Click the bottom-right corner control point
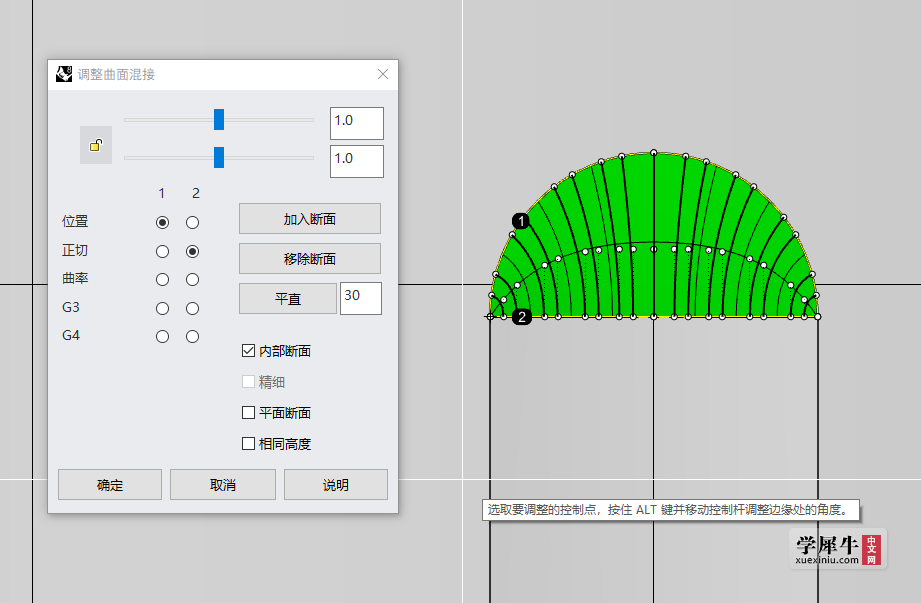Image resolution: width=921 pixels, height=603 pixels. tap(818, 317)
